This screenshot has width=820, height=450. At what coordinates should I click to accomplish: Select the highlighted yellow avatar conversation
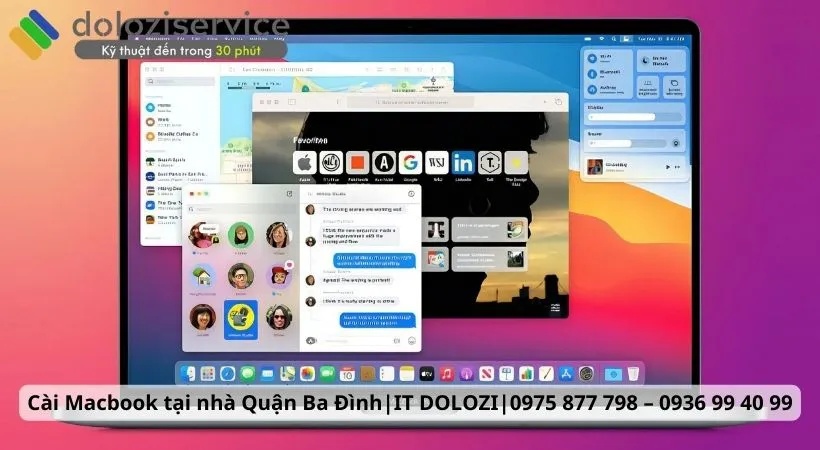pos(241,320)
